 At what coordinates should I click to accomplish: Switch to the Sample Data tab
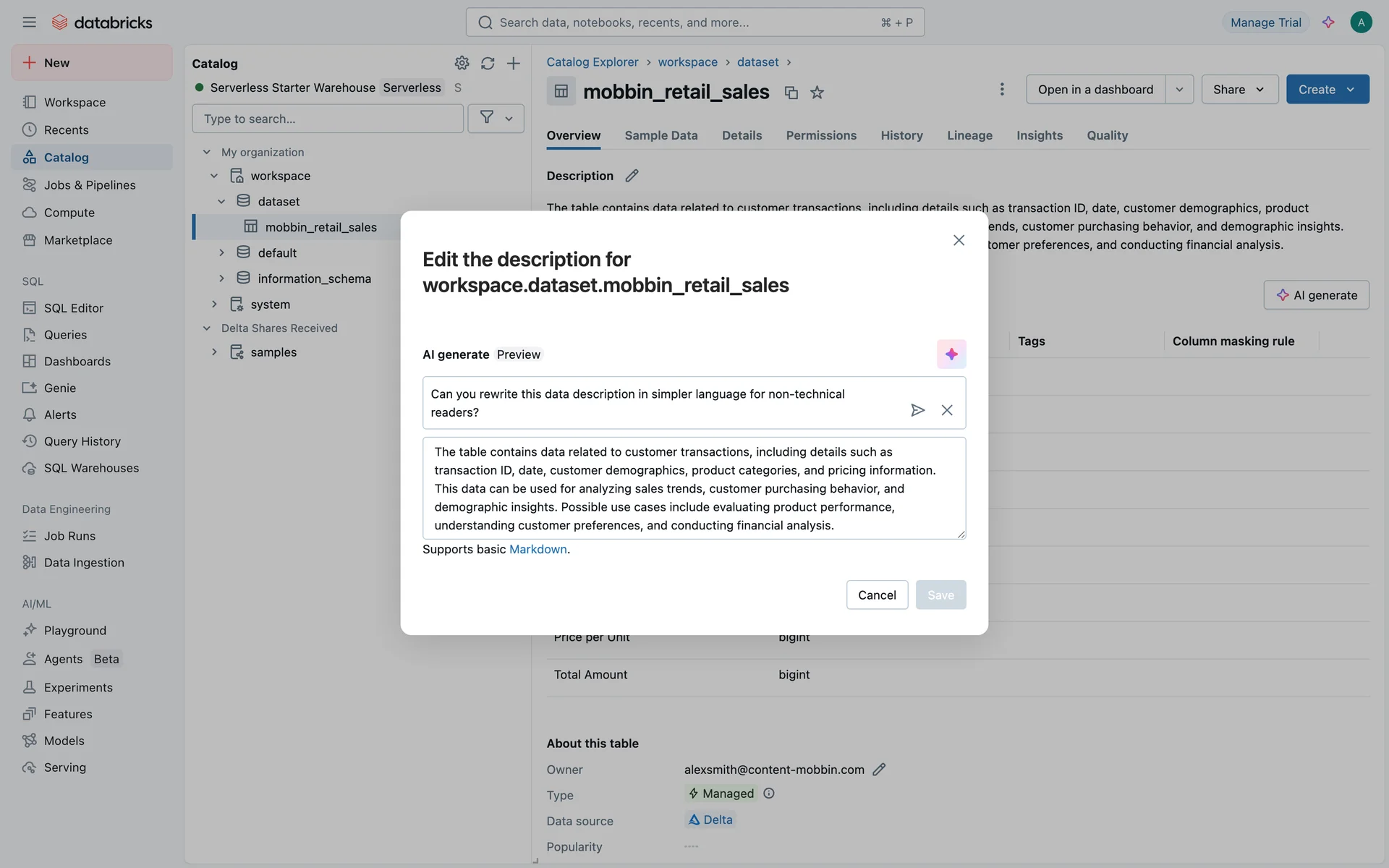660,135
